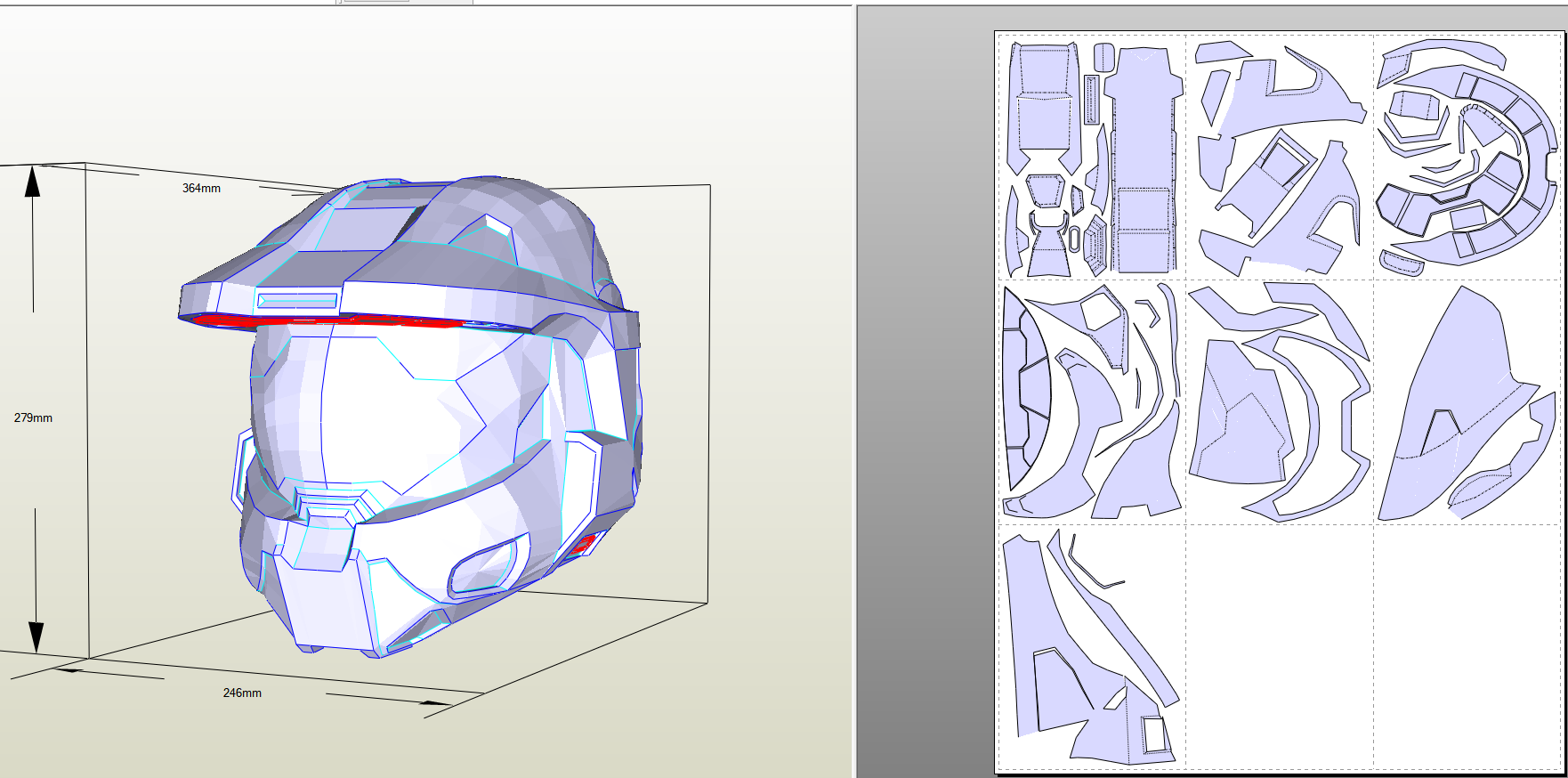Select the pentagon cutout on the middle-left page piece

1102,312
